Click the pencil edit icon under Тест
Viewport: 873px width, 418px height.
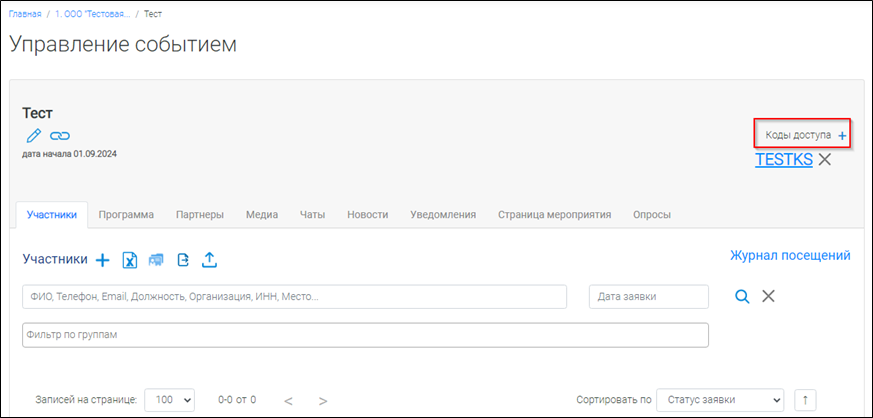33,135
